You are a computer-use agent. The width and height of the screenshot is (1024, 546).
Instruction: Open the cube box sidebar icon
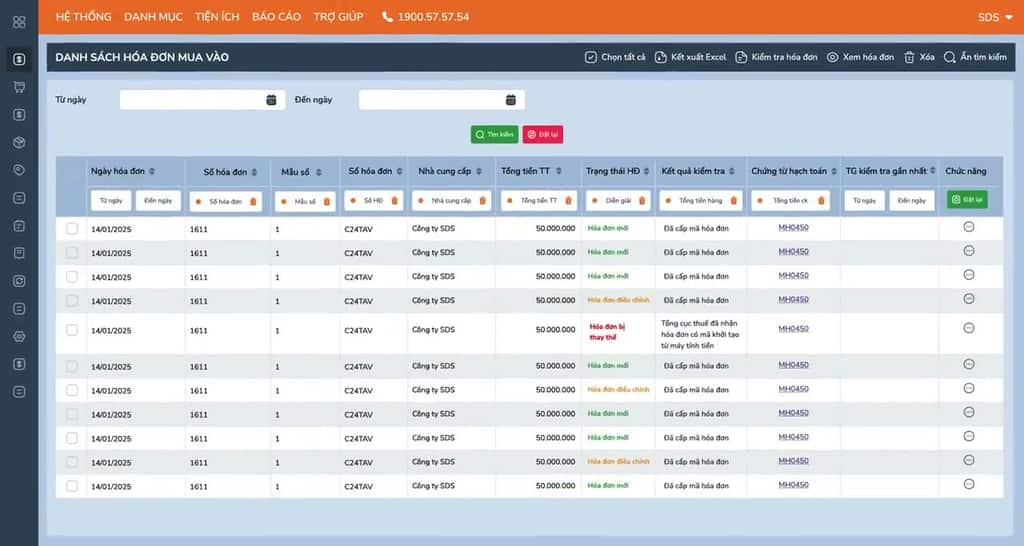(19, 142)
